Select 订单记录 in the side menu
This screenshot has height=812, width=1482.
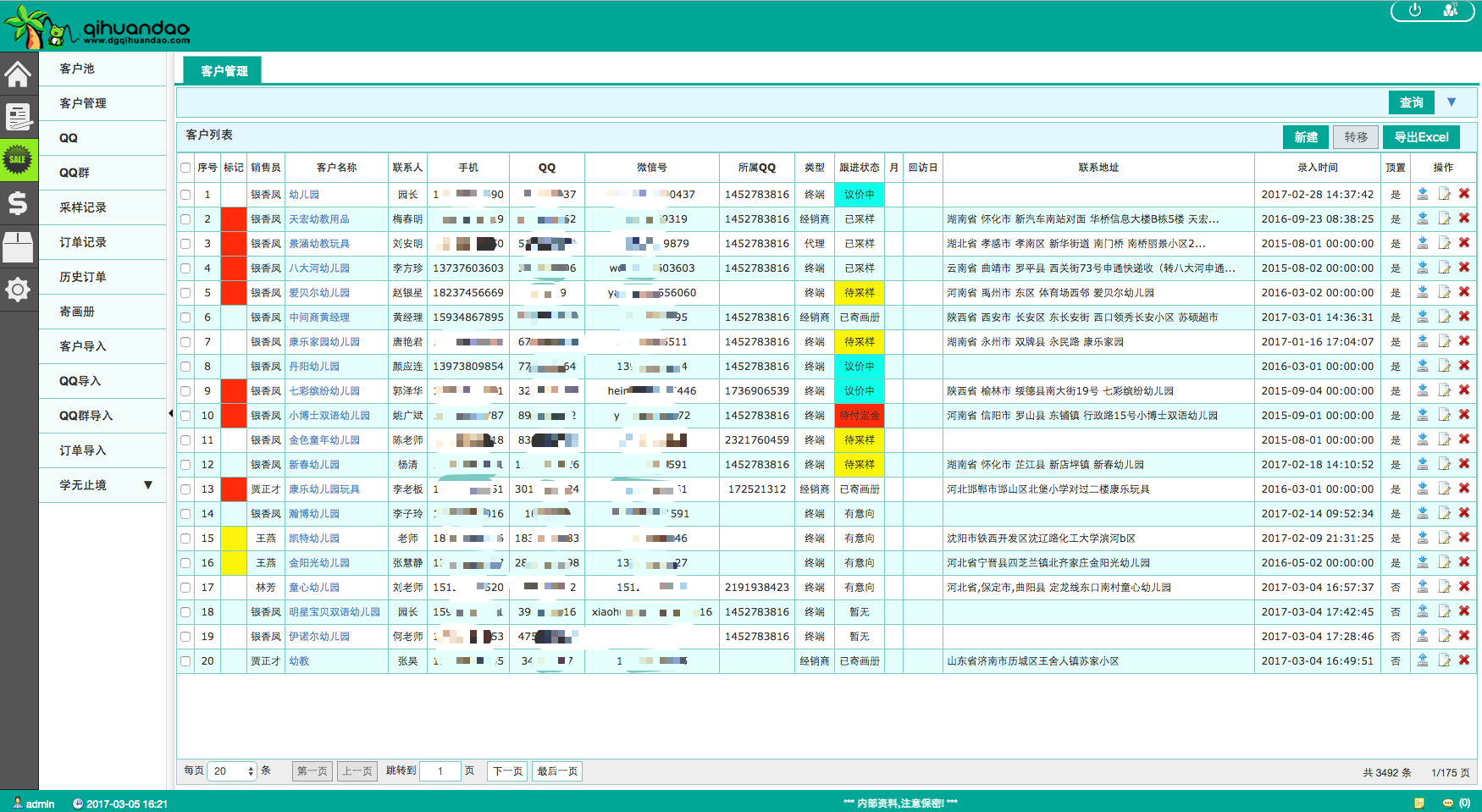point(83,242)
